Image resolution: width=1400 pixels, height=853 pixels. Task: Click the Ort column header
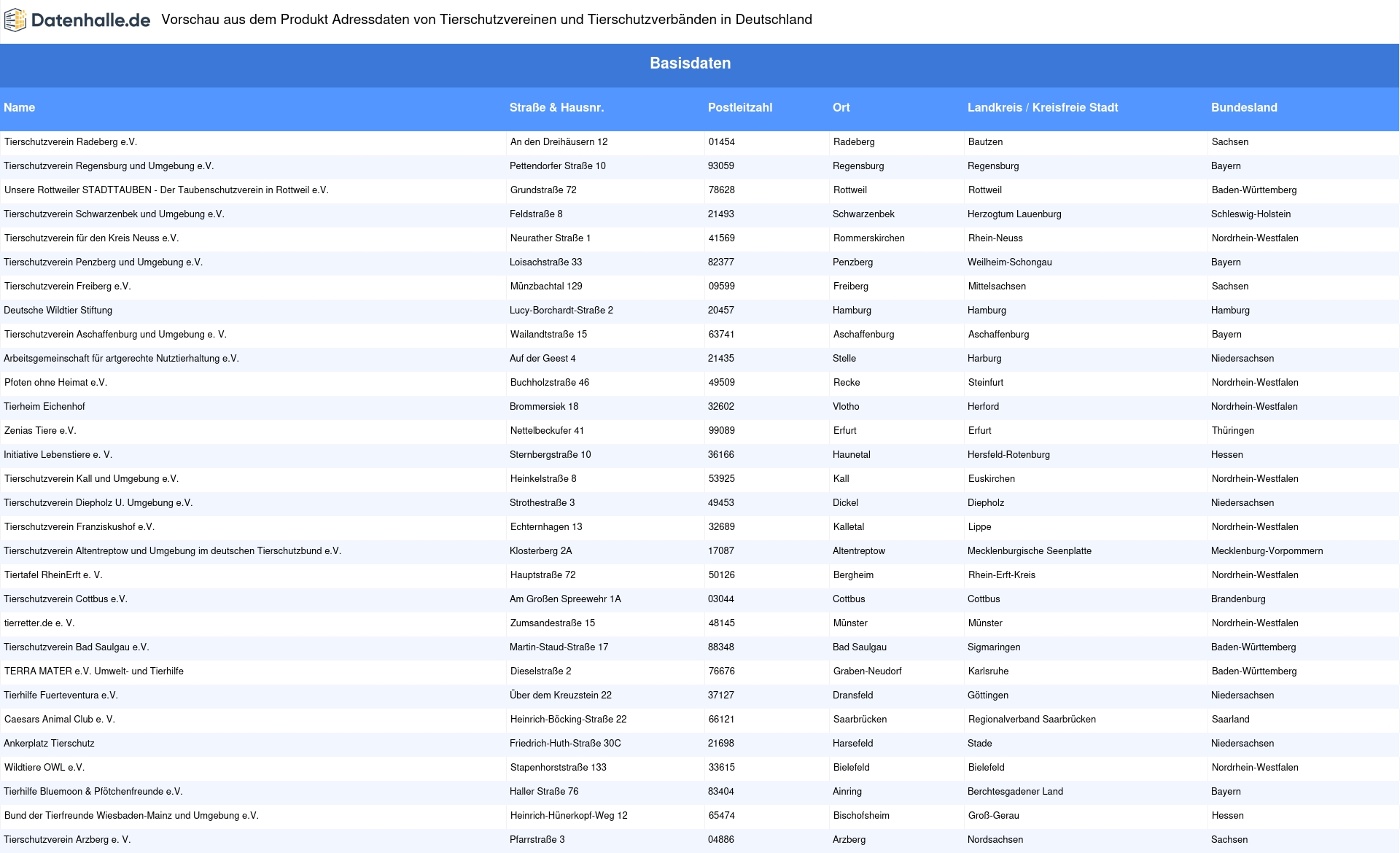(x=841, y=108)
